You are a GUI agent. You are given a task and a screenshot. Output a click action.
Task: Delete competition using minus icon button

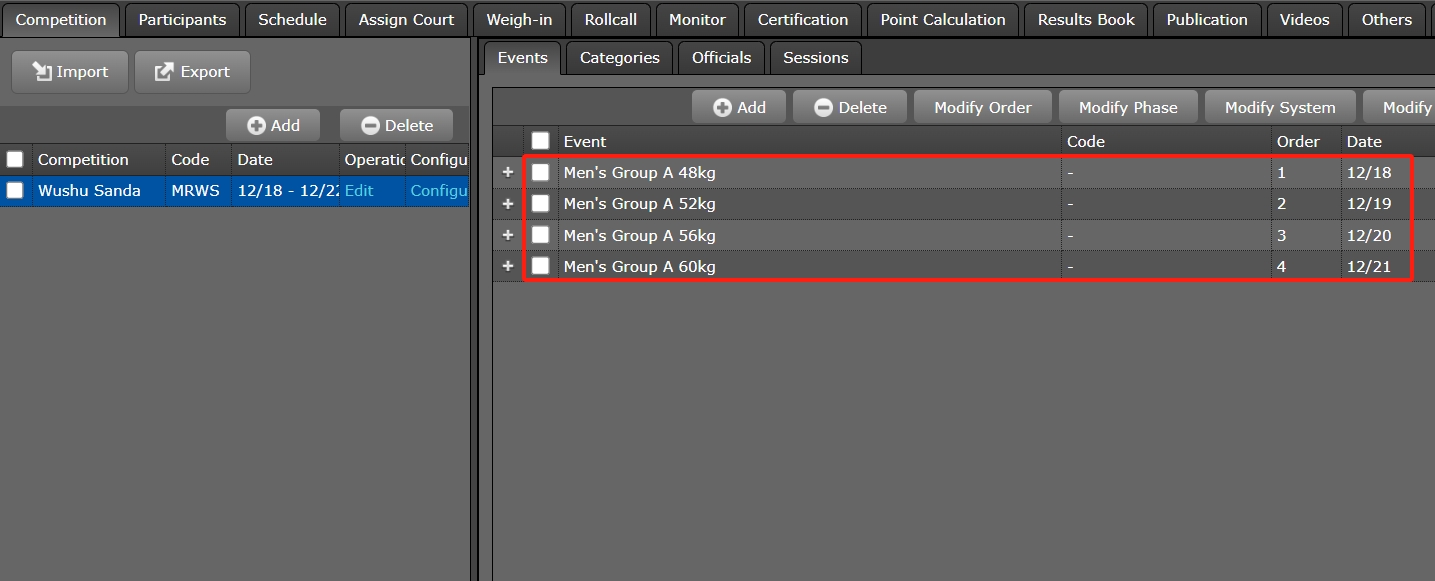tap(397, 125)
